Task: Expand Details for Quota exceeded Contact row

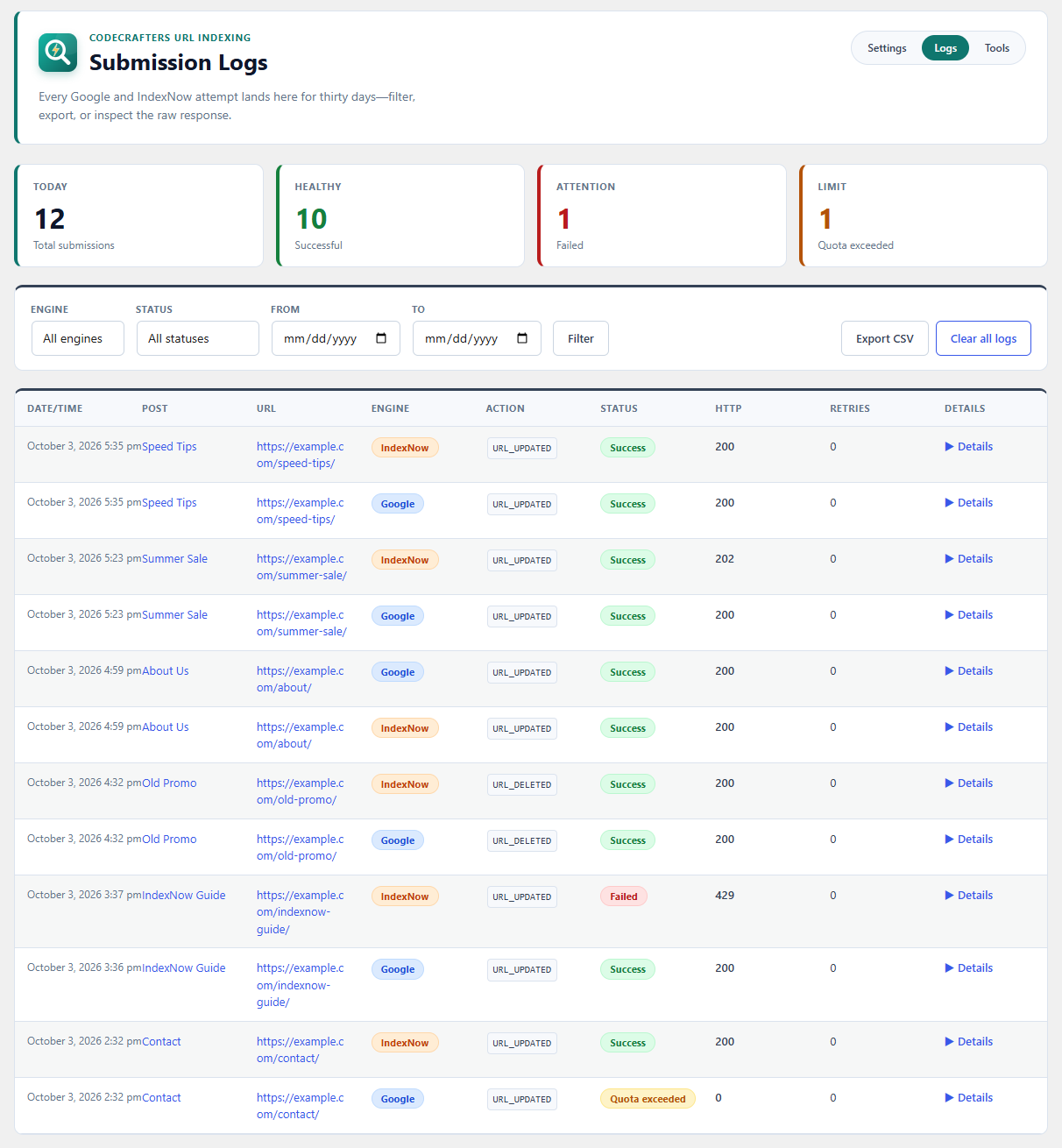Action: [968, 1097]
